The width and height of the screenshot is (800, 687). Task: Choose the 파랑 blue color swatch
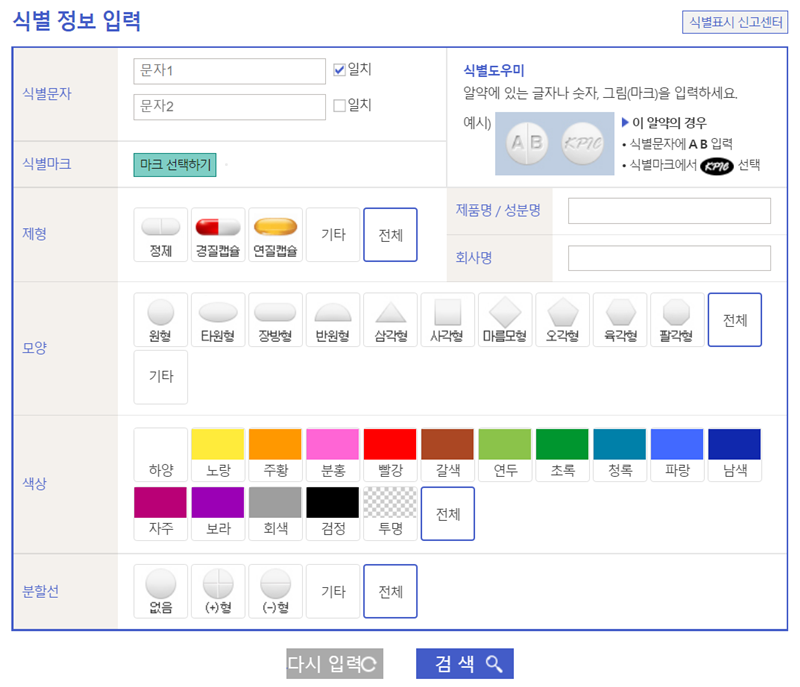pyautogui.click(x=677, y=455)
